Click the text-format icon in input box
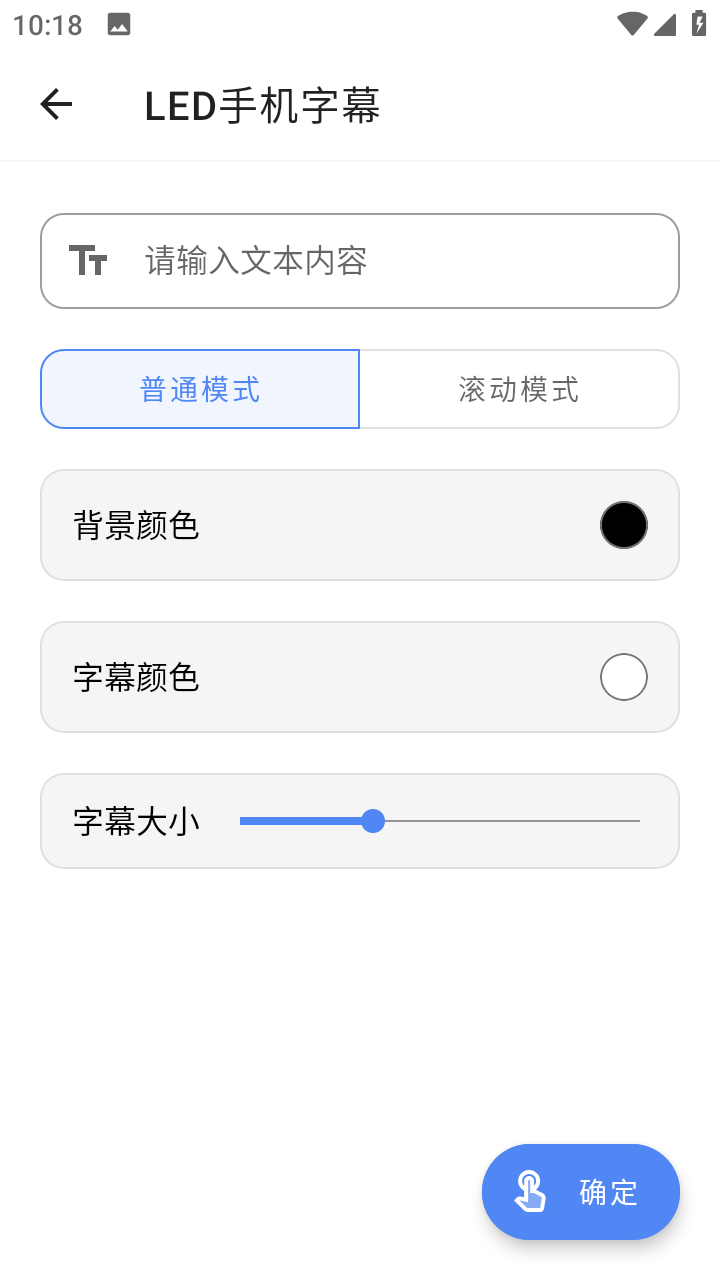 tap(88, 261)
